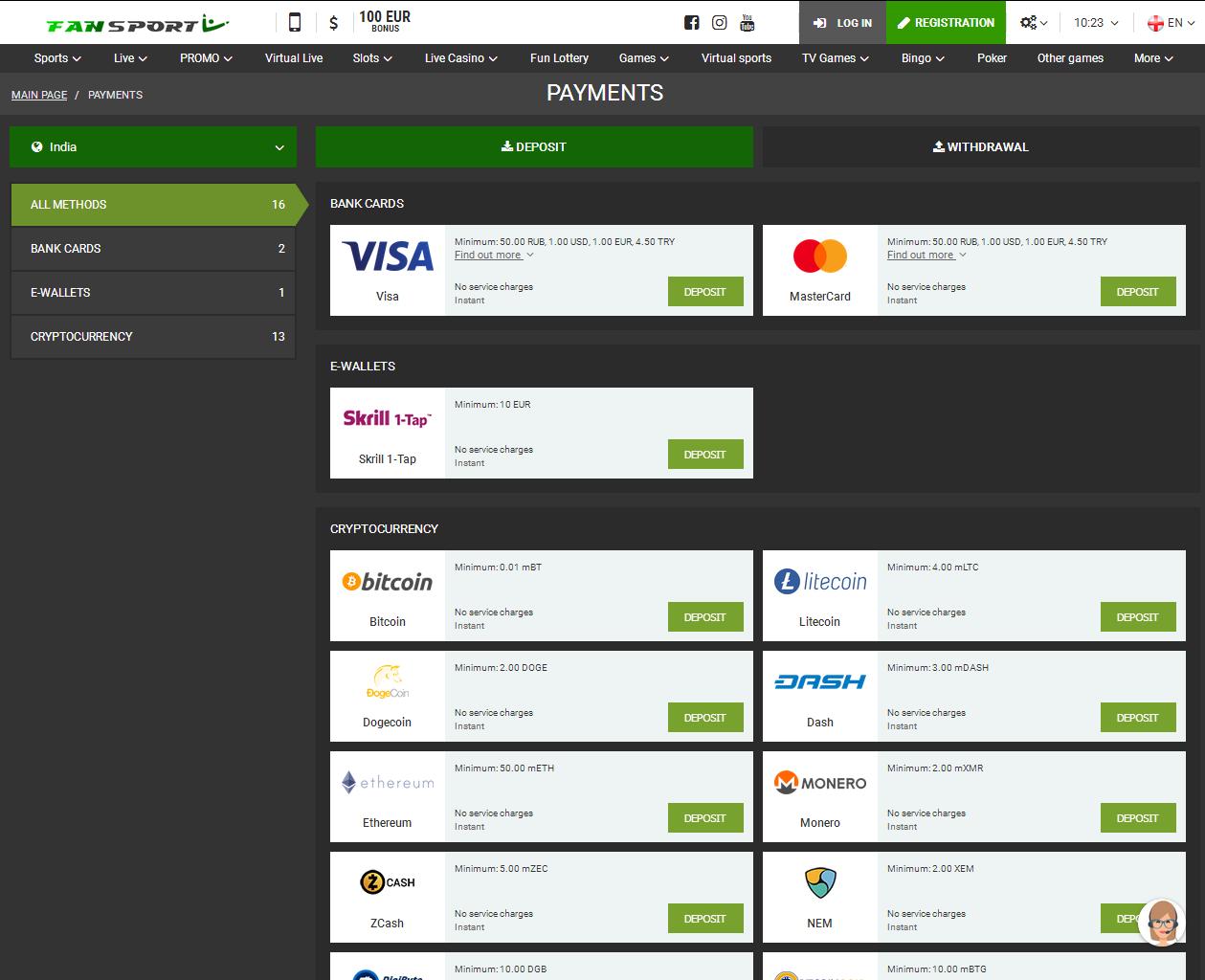This screenshot has height=980, width=1205.
Task: Open the Bingo menu
Action: coord(923,58)
